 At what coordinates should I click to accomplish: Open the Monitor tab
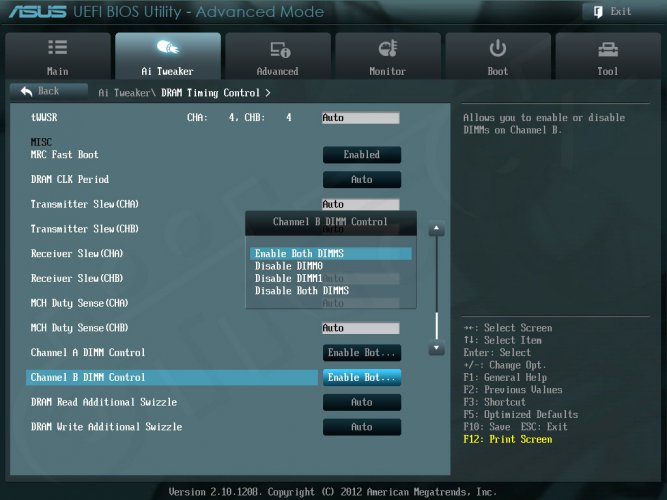(x=388, y=56)
